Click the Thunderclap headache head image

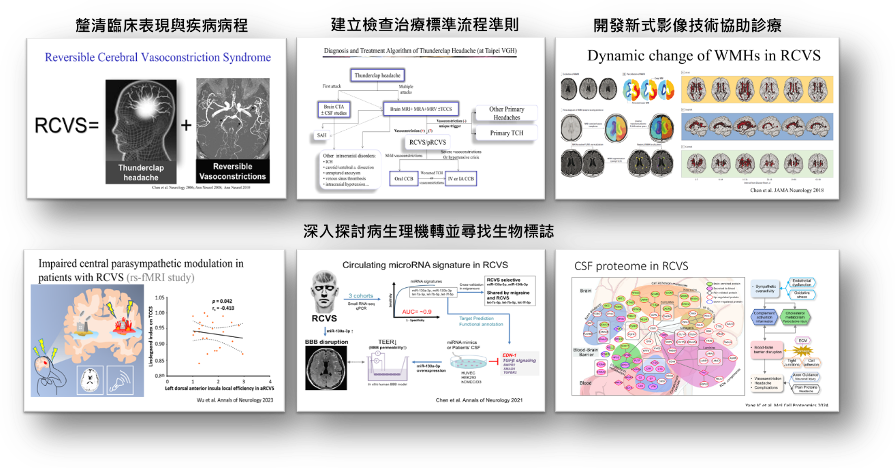click(x=141, y=131)
